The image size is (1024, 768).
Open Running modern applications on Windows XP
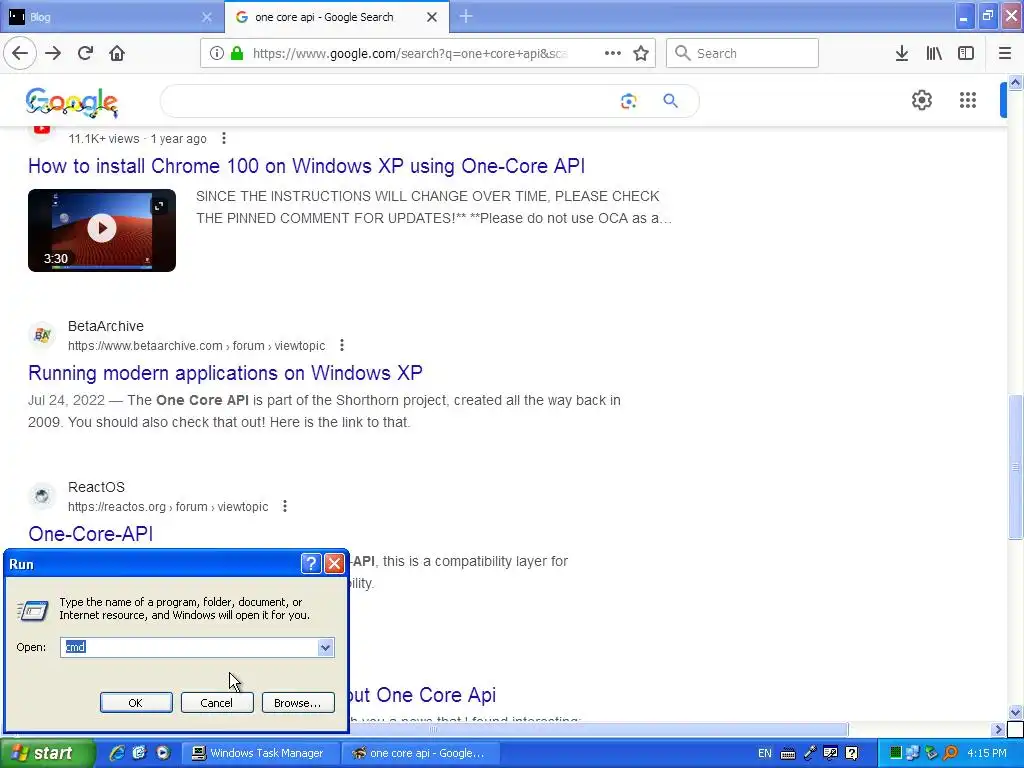pyautogui.click(x=225, y=373)
